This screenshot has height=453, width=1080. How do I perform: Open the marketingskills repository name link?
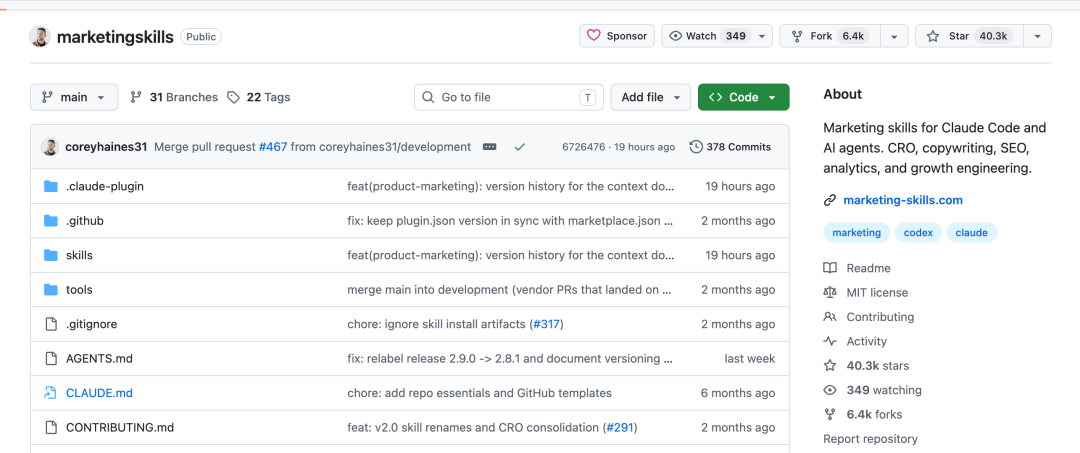[115, 37]
